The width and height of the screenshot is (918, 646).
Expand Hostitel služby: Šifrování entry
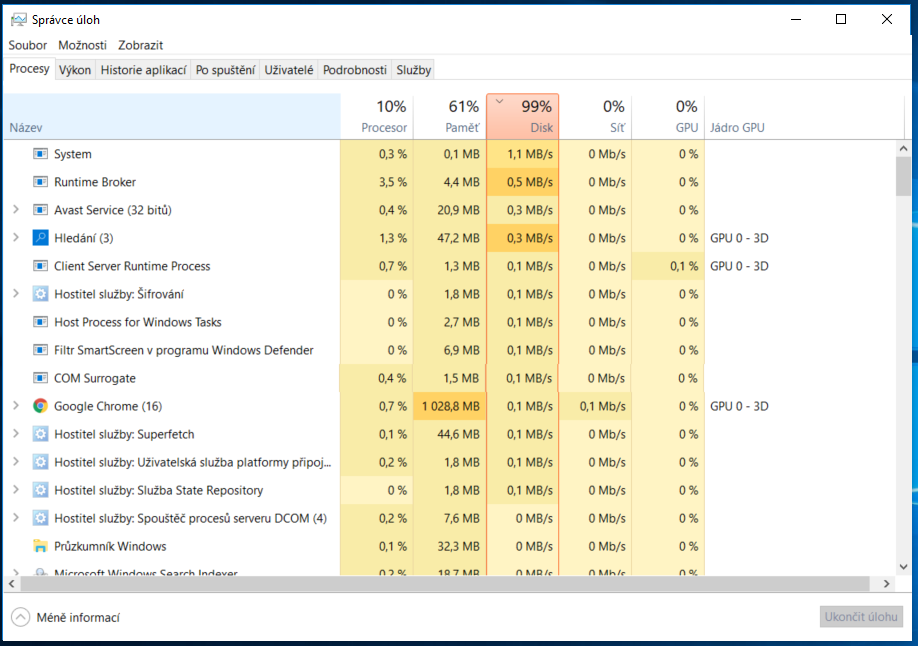point(15,294)
